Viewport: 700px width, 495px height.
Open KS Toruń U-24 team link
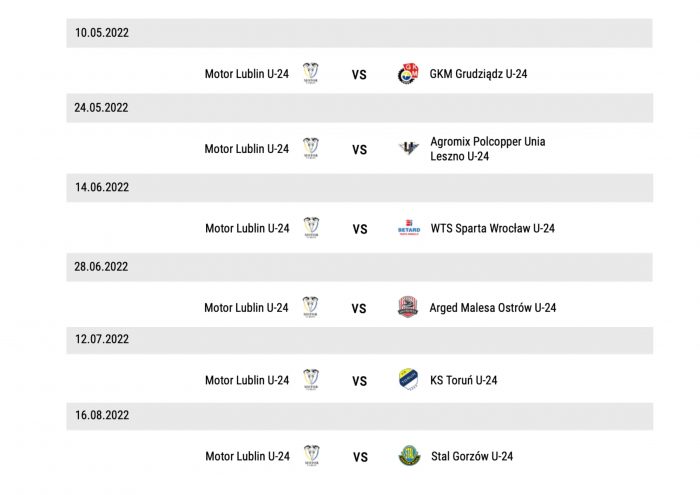(x=463, y=380)
